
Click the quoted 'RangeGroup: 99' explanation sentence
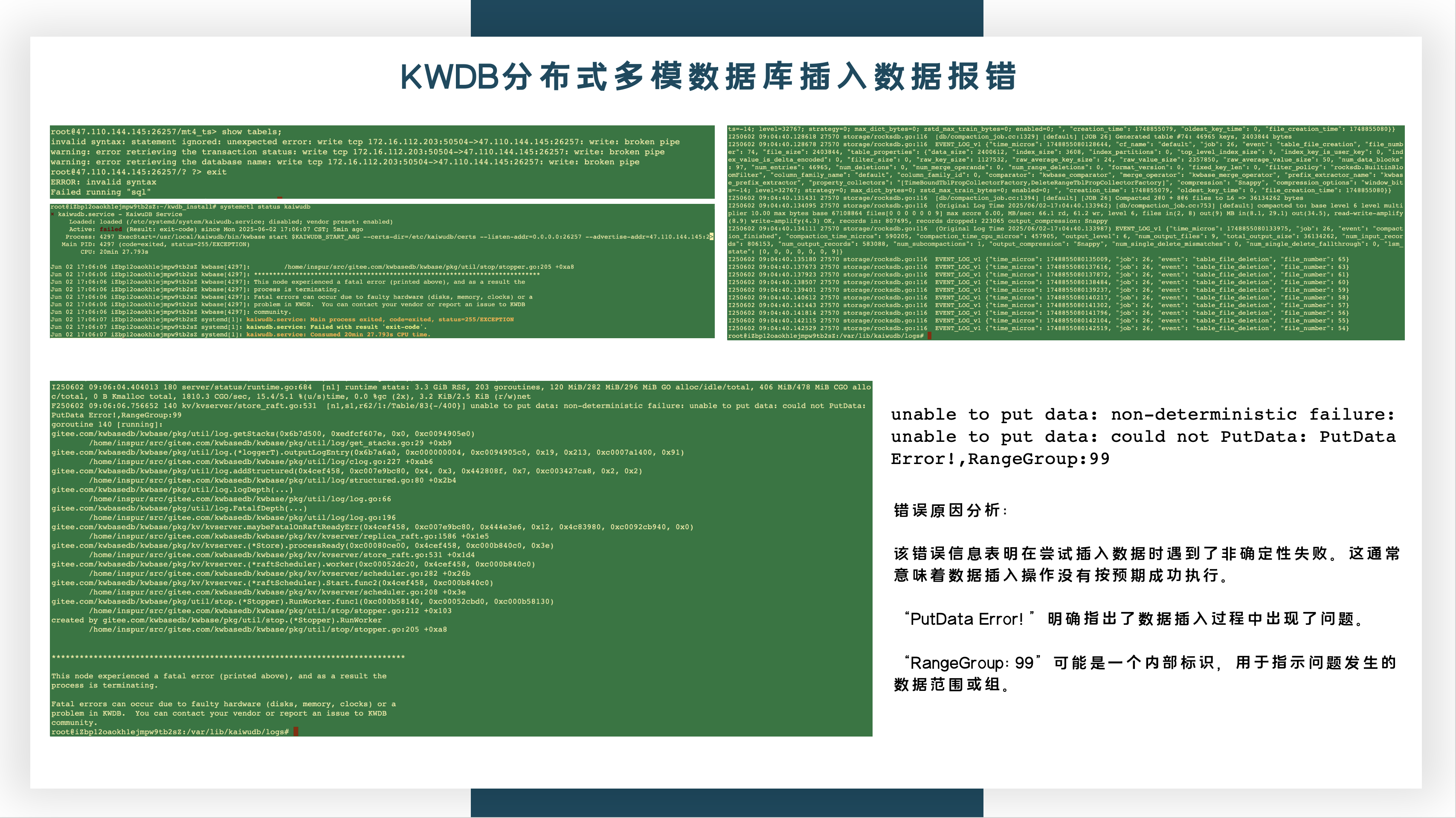coord(1145,673)
